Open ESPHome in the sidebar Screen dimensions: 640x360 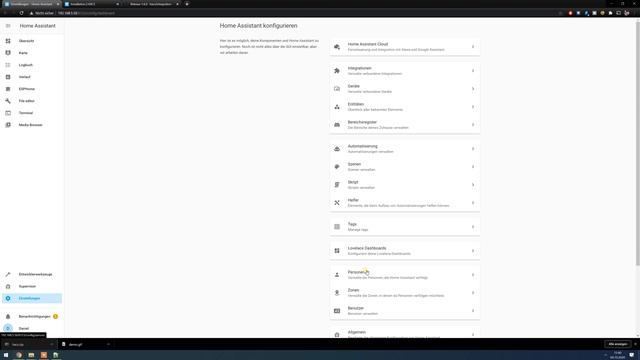click(32, 89)
